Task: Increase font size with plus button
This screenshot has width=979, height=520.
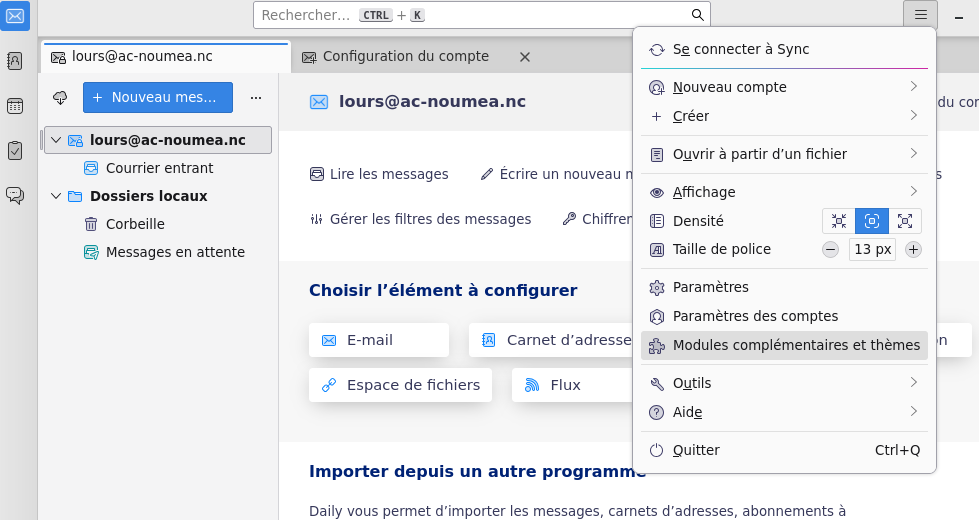Action: (913, 250)
